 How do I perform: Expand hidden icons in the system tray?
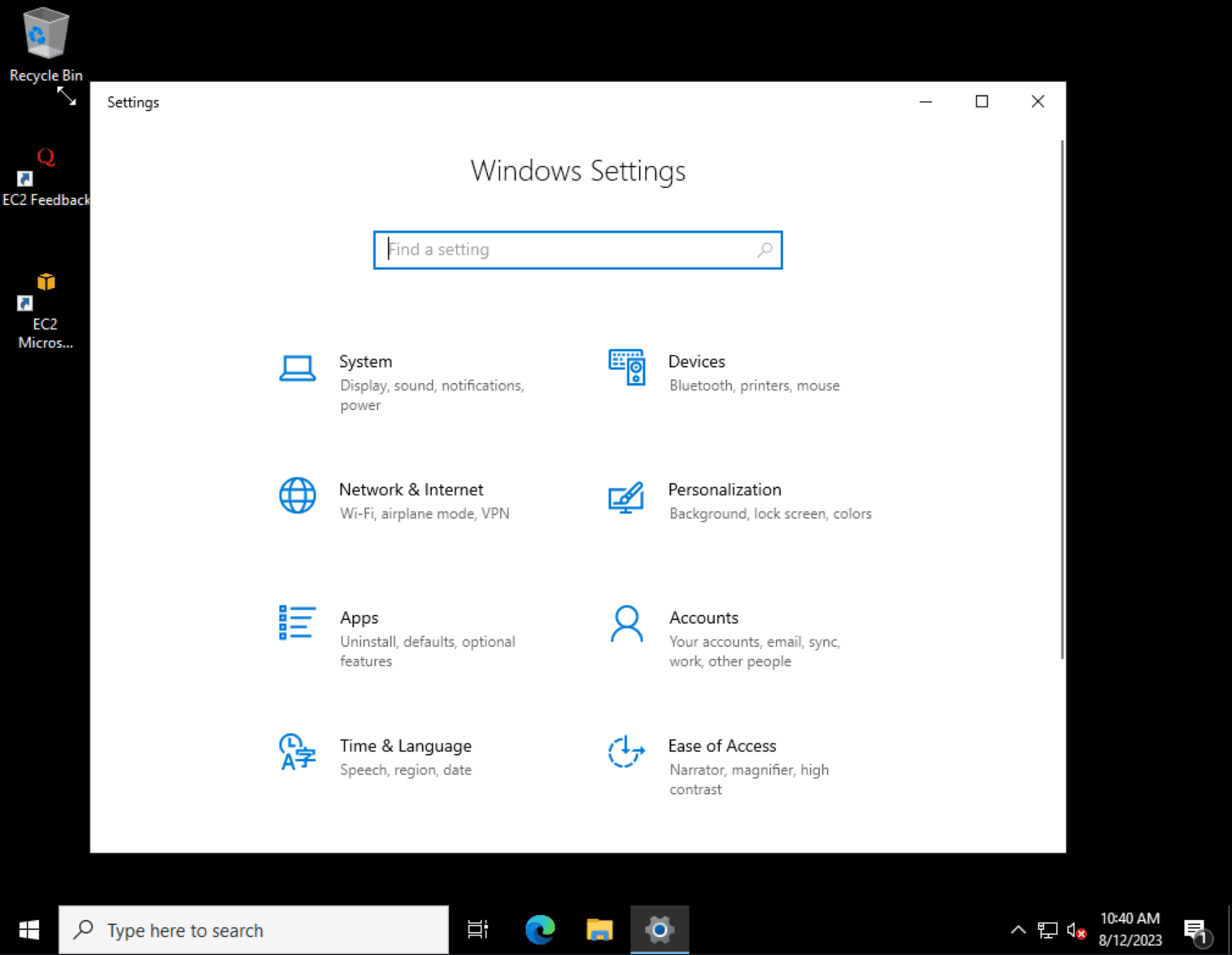(x=1017, y=929)
